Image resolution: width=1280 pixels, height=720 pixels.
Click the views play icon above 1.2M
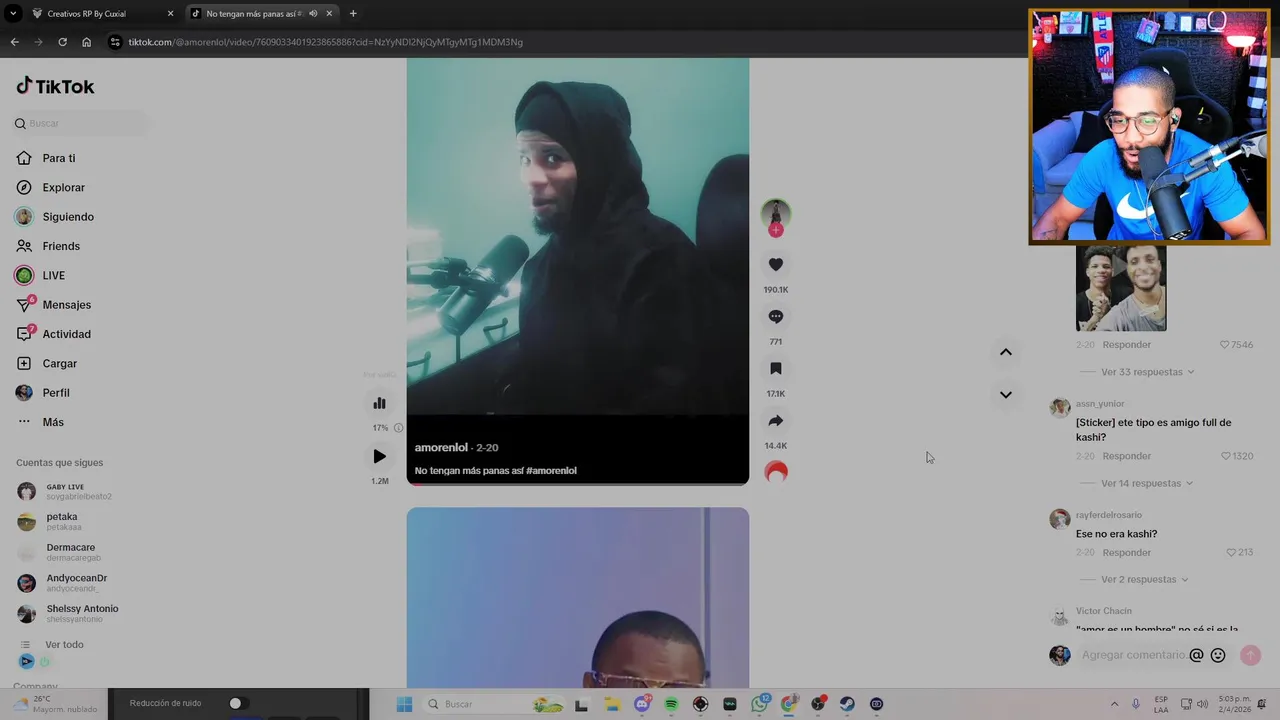(379, 456)
